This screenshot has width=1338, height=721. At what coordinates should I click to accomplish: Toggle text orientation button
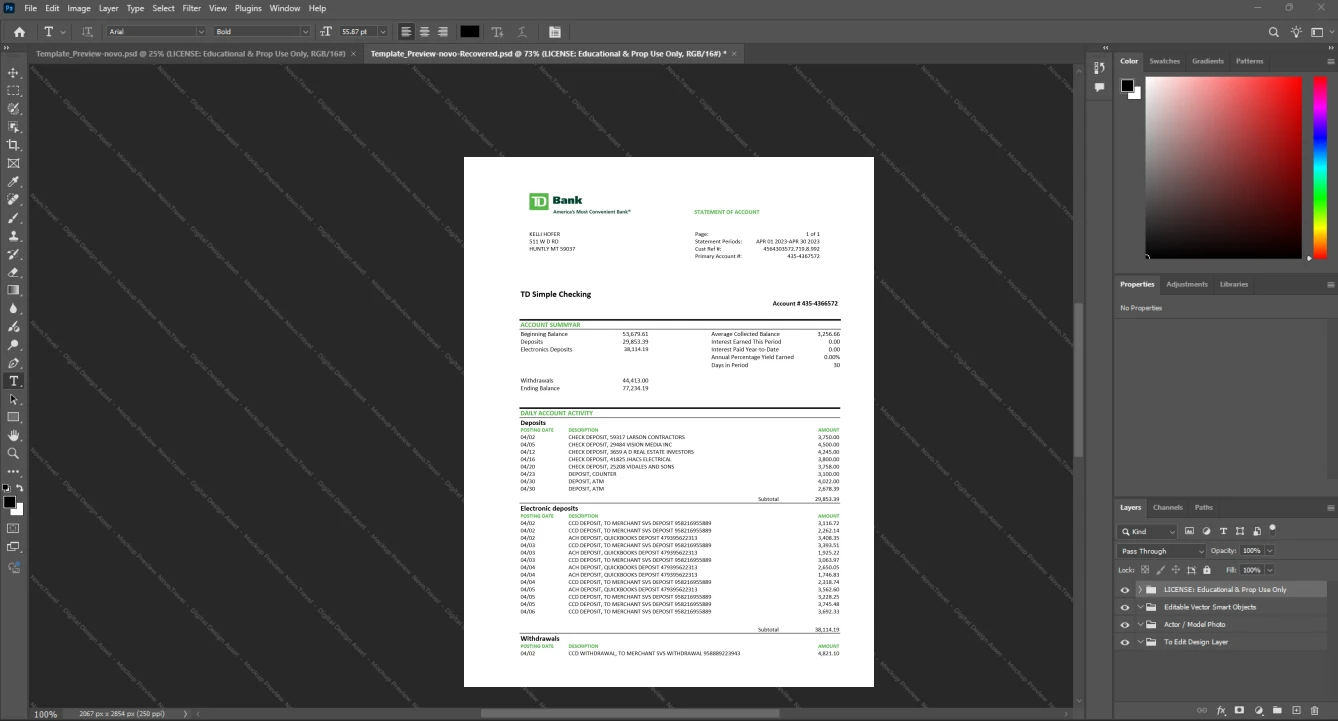pyautogui.click(x=87, y=32)
